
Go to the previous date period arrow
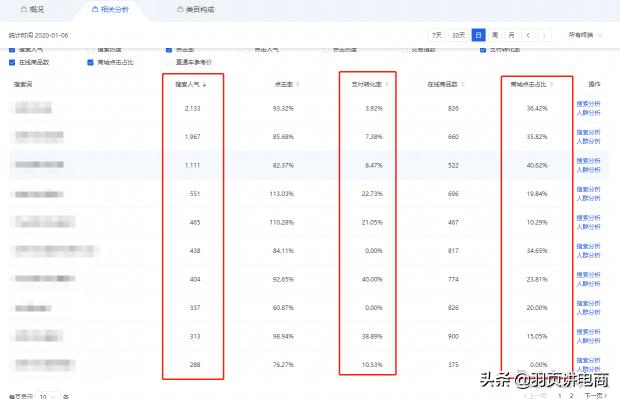pyautogui.click(x=528, y=35)
